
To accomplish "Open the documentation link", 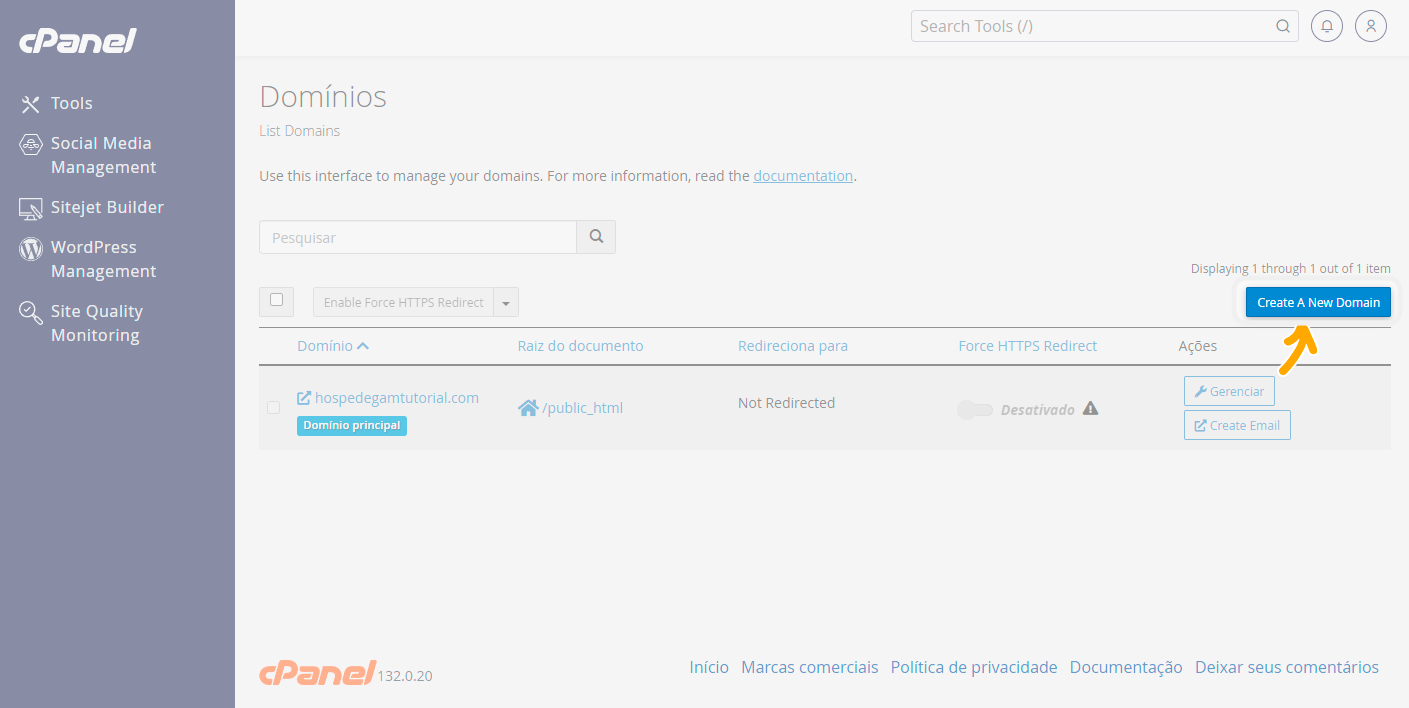I will point(802,176).
